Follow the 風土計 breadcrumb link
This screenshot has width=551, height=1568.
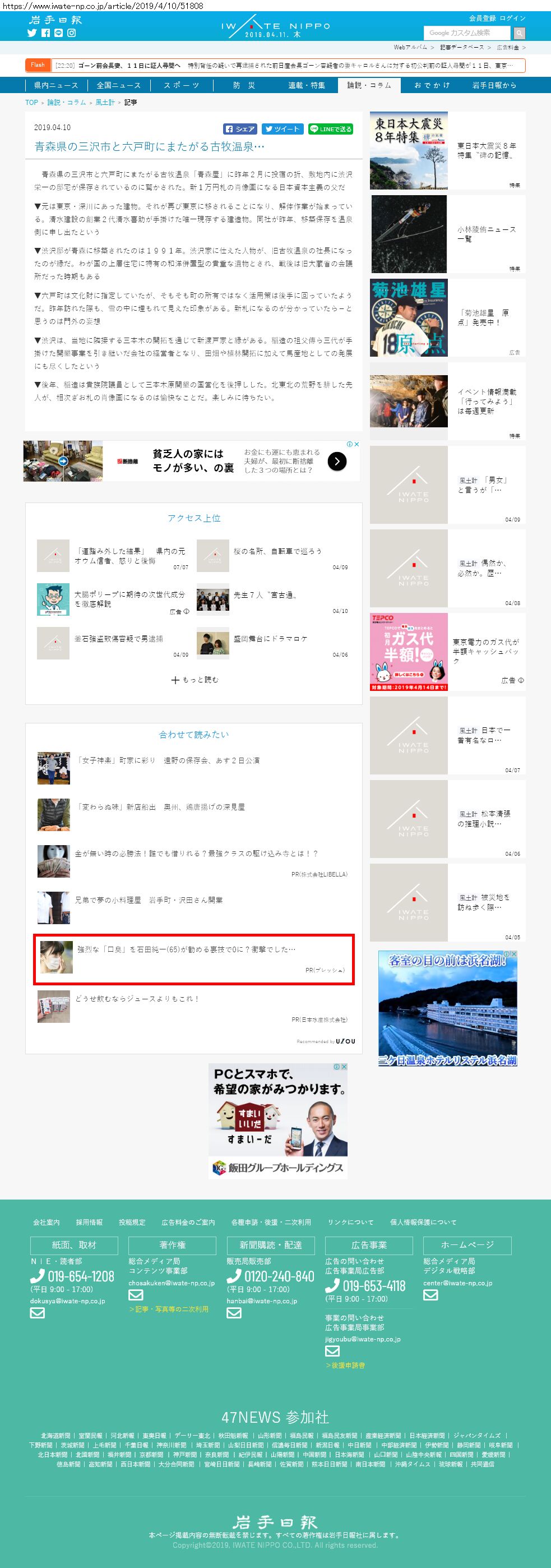point(105,102)
